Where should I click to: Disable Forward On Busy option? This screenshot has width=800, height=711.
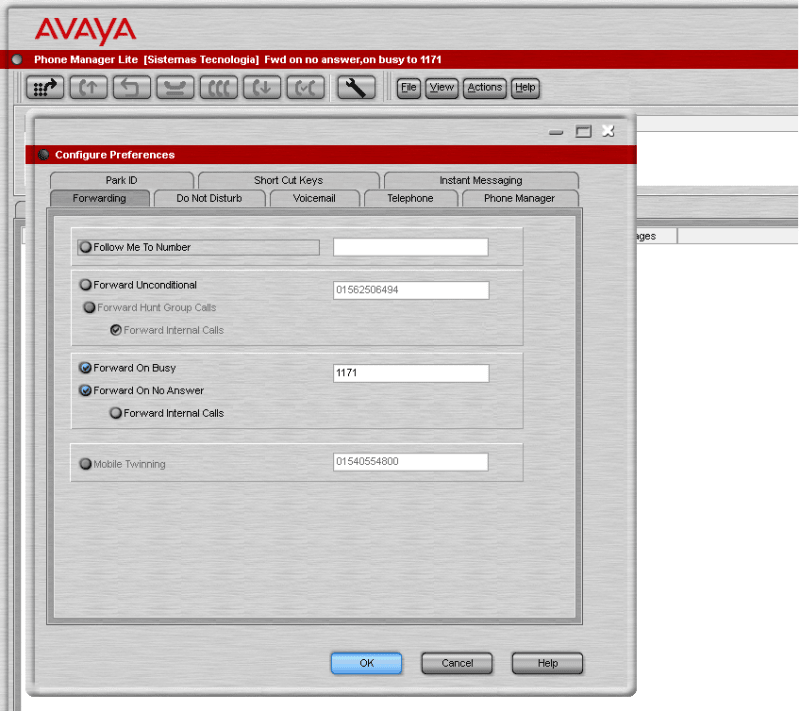coord(86,368)
